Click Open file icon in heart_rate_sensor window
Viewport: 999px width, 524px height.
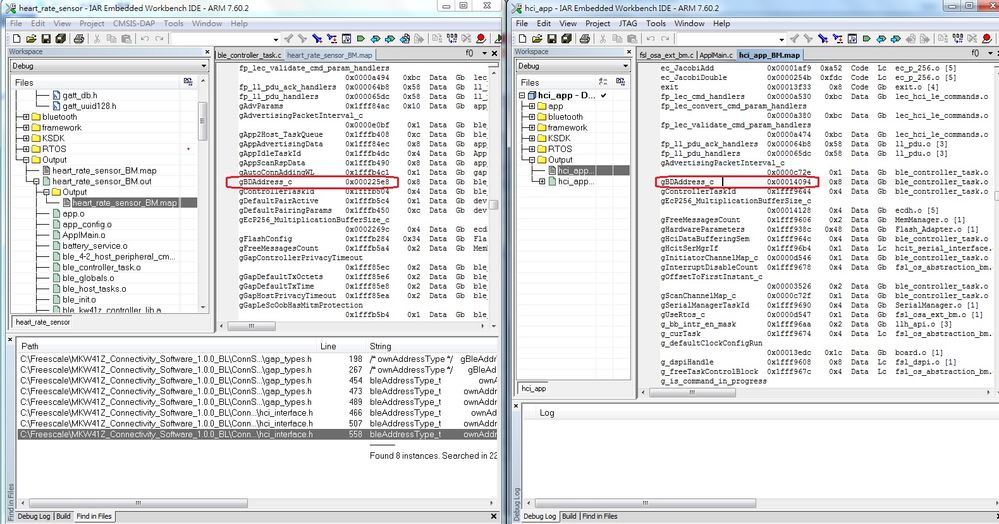(x=31, y=39)
